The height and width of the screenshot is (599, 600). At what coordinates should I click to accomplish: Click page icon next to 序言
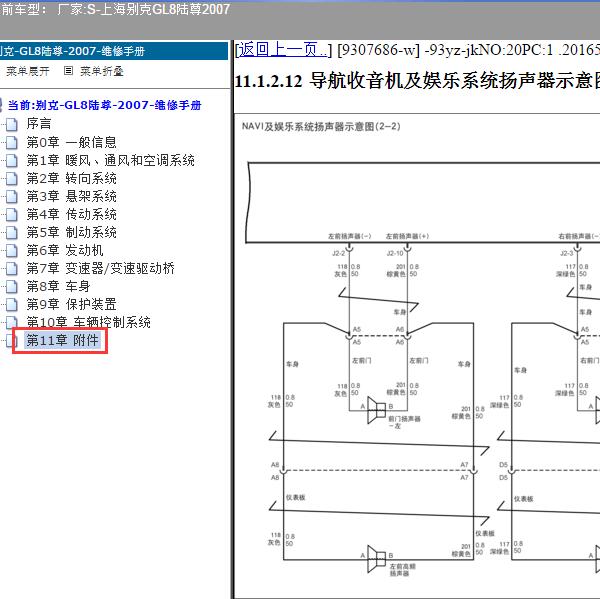point(12,124)
